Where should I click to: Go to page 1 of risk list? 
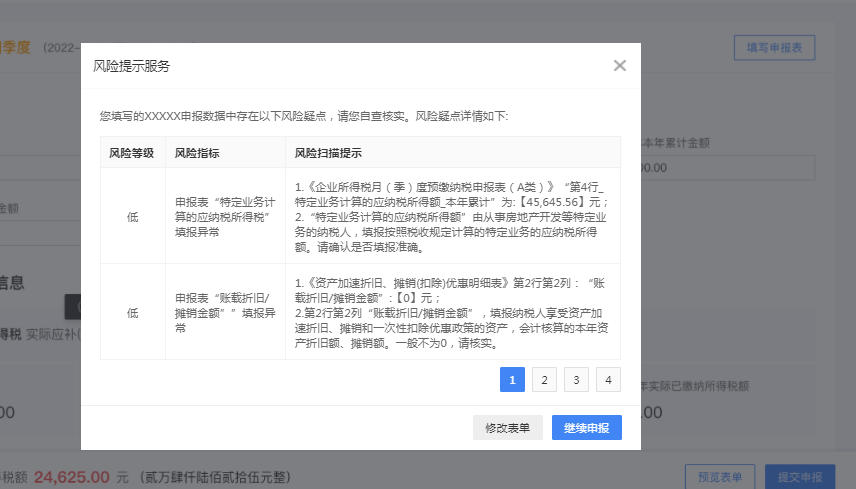(x=512, y=380)
